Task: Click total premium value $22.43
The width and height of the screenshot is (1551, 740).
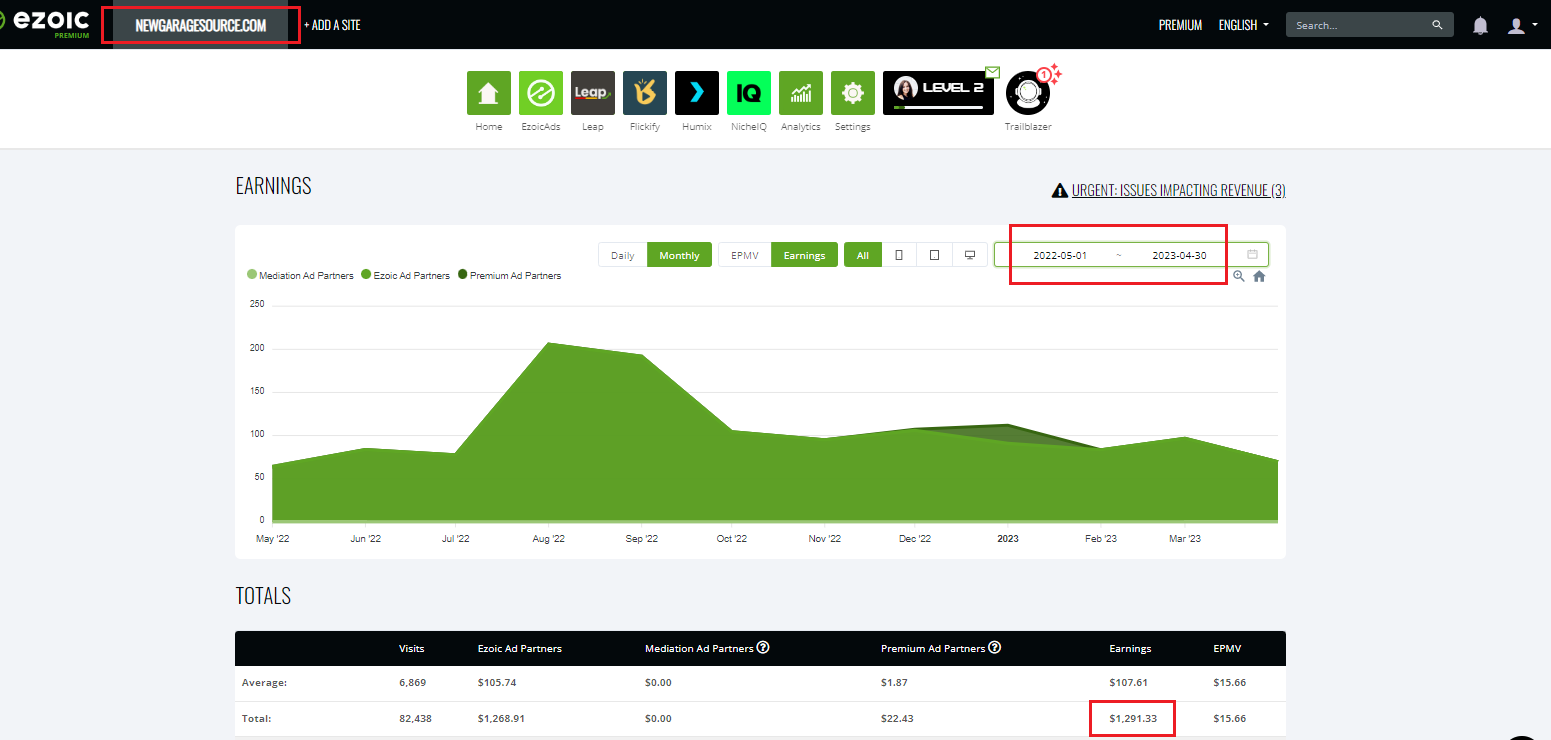Action: coord(897,718)
